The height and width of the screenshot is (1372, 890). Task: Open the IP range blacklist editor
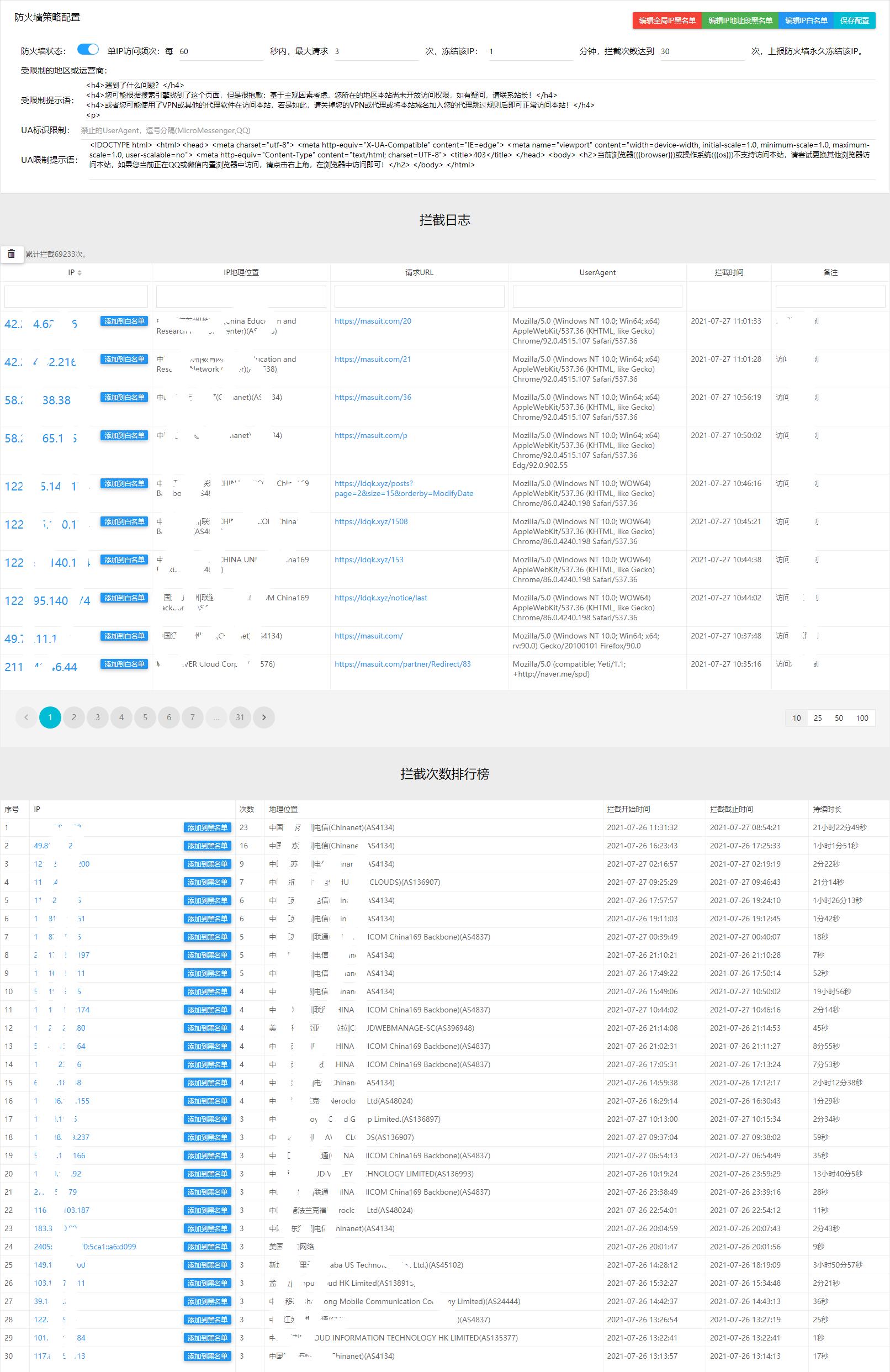[x=740, y=20]
